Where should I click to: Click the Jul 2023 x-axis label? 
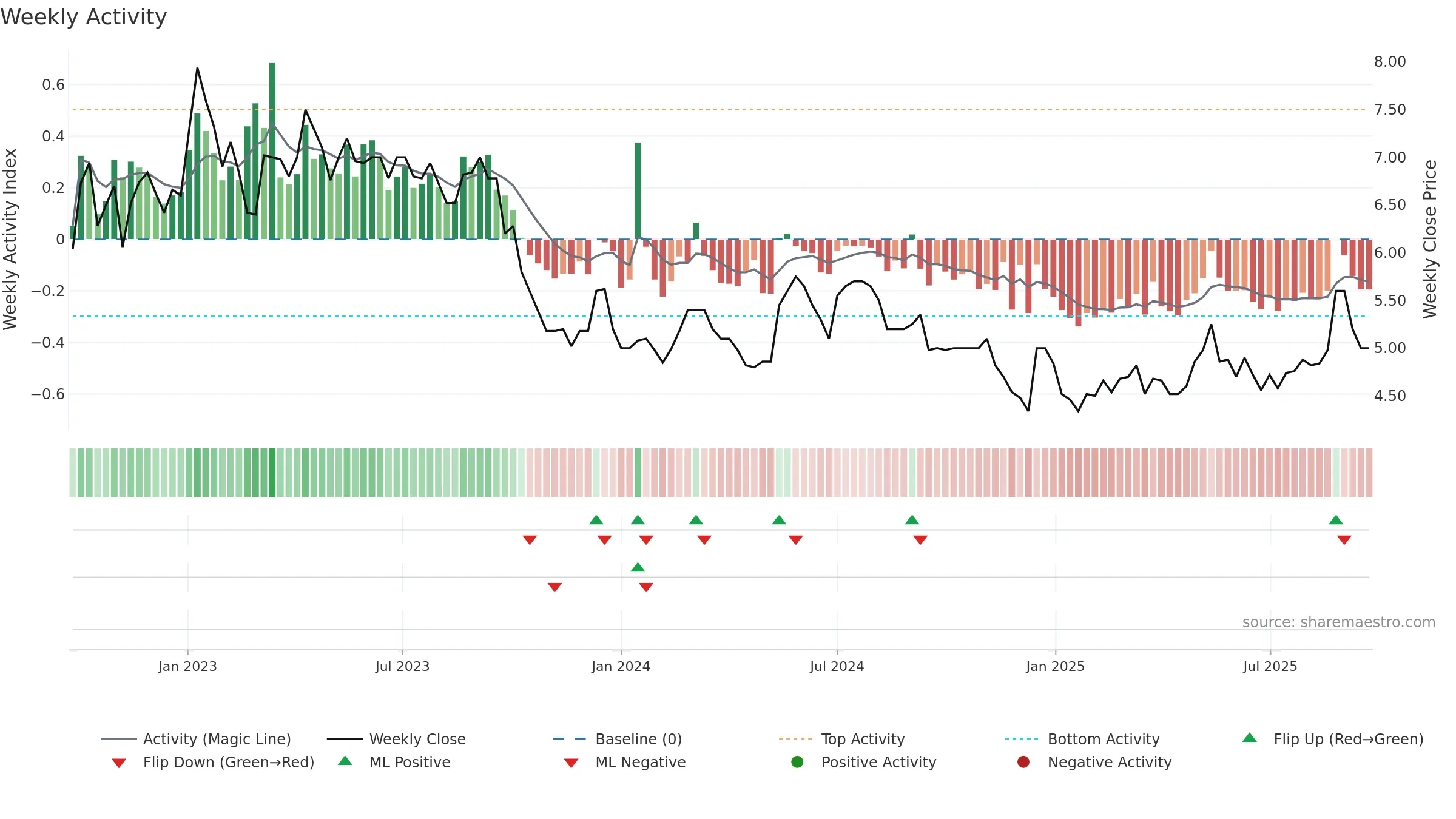point(402,666)
